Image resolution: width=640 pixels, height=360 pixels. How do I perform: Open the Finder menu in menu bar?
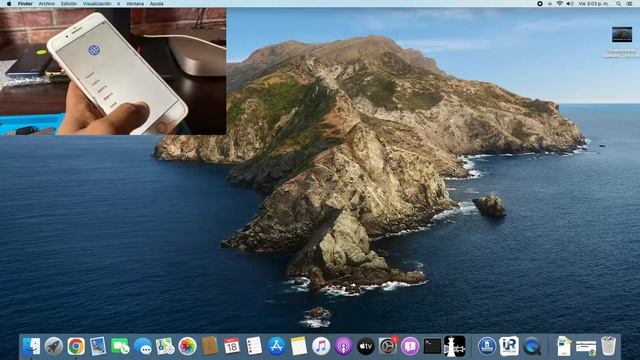click(x=25, y=4)
